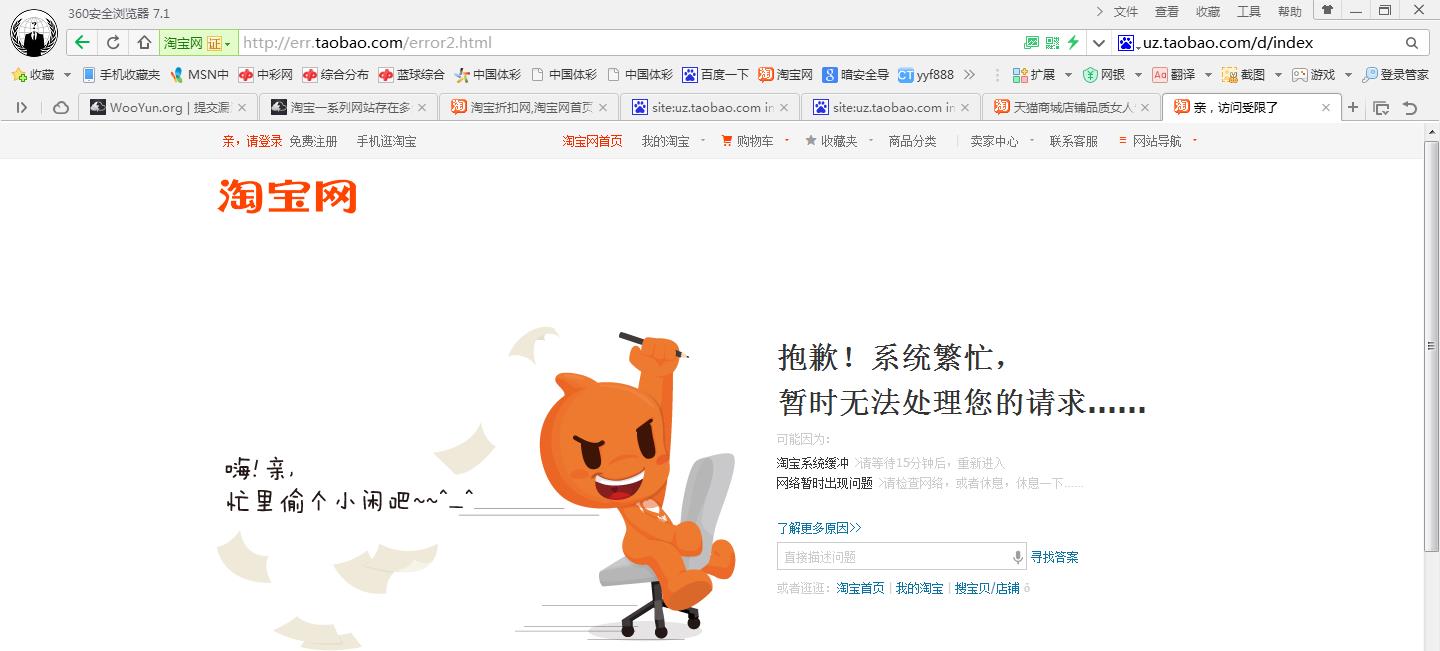Open the tab list window icon
Screen dimensions: 1440x651
(1381, 107)
